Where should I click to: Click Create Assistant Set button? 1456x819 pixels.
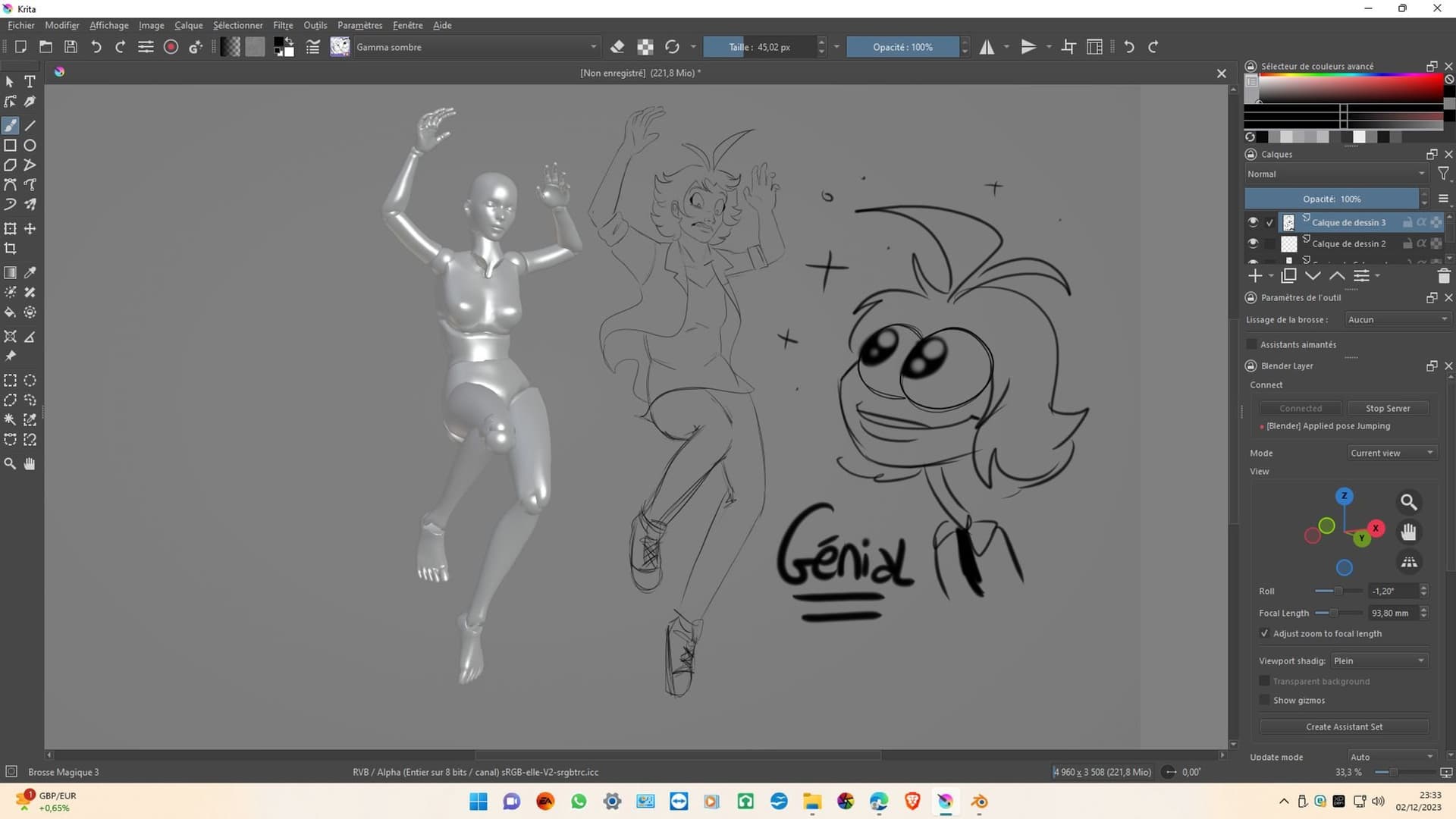pyautogui.click(x=1344, y=726)
